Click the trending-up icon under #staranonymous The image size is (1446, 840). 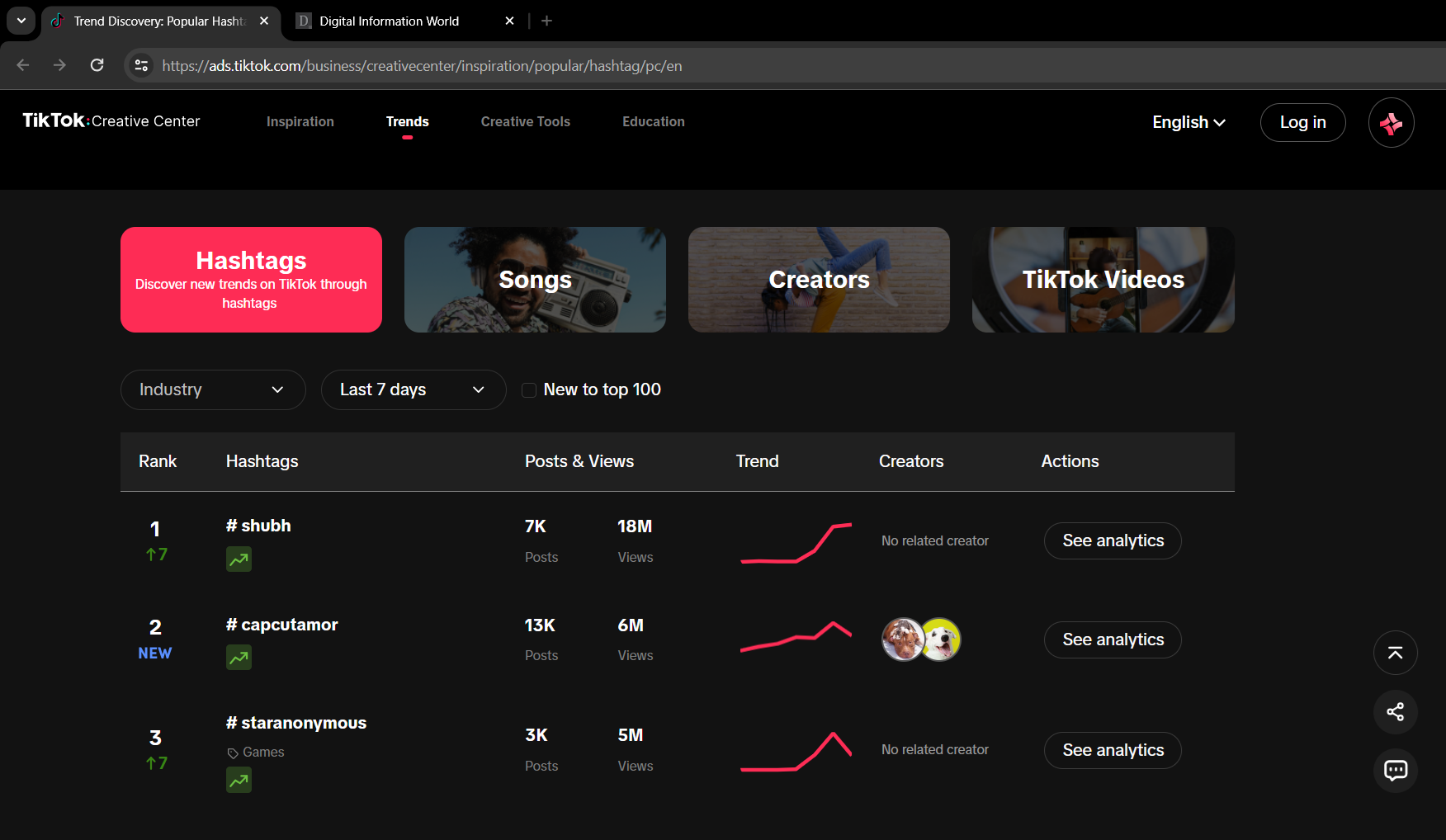pyautogui.click(x=239, y=780)
